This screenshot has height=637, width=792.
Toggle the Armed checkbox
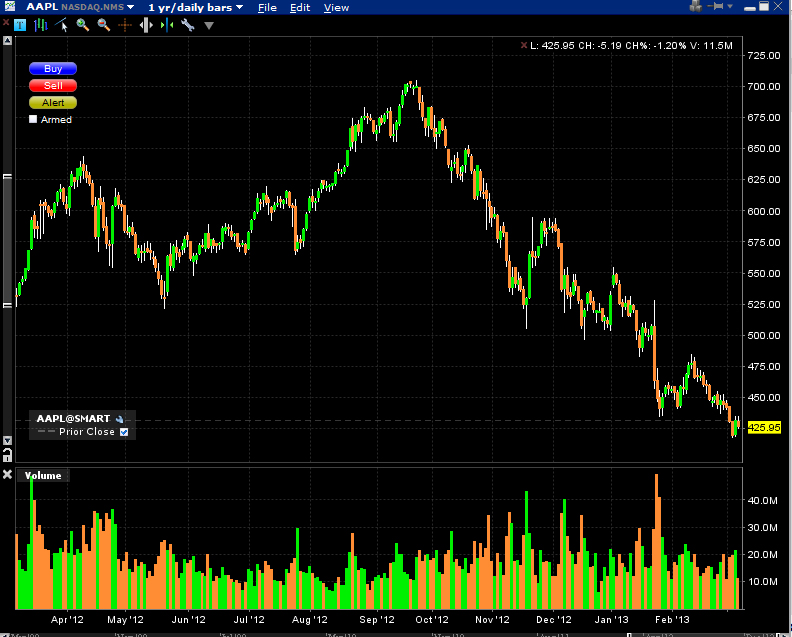(x=33, y=119)
